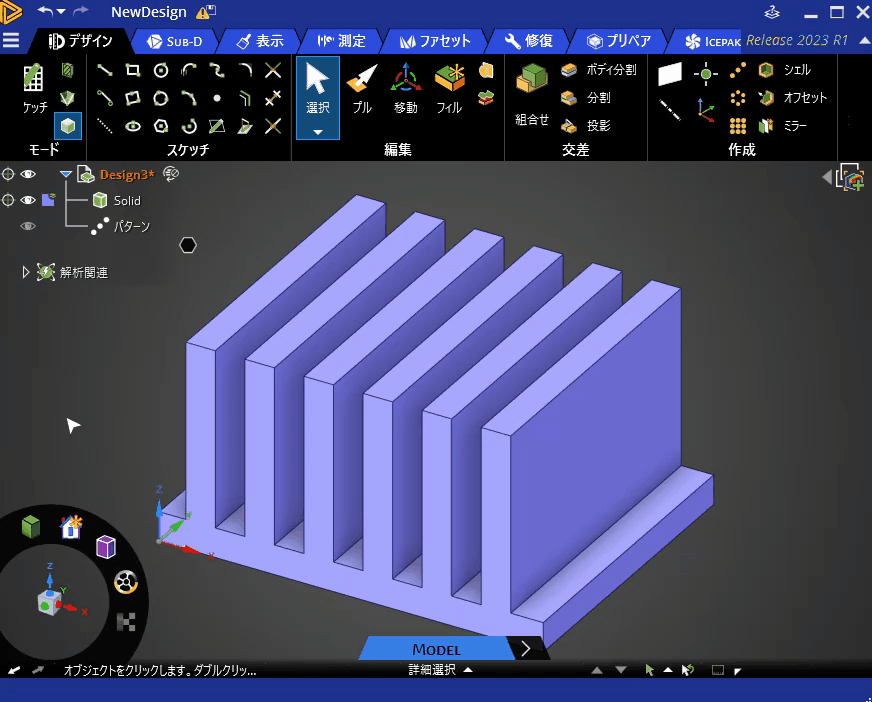Image resolution: width=872 pixels, height=702 pixels.
Task: Click the chevron beside MODEL tab
Action: click(x=526, y=649)
